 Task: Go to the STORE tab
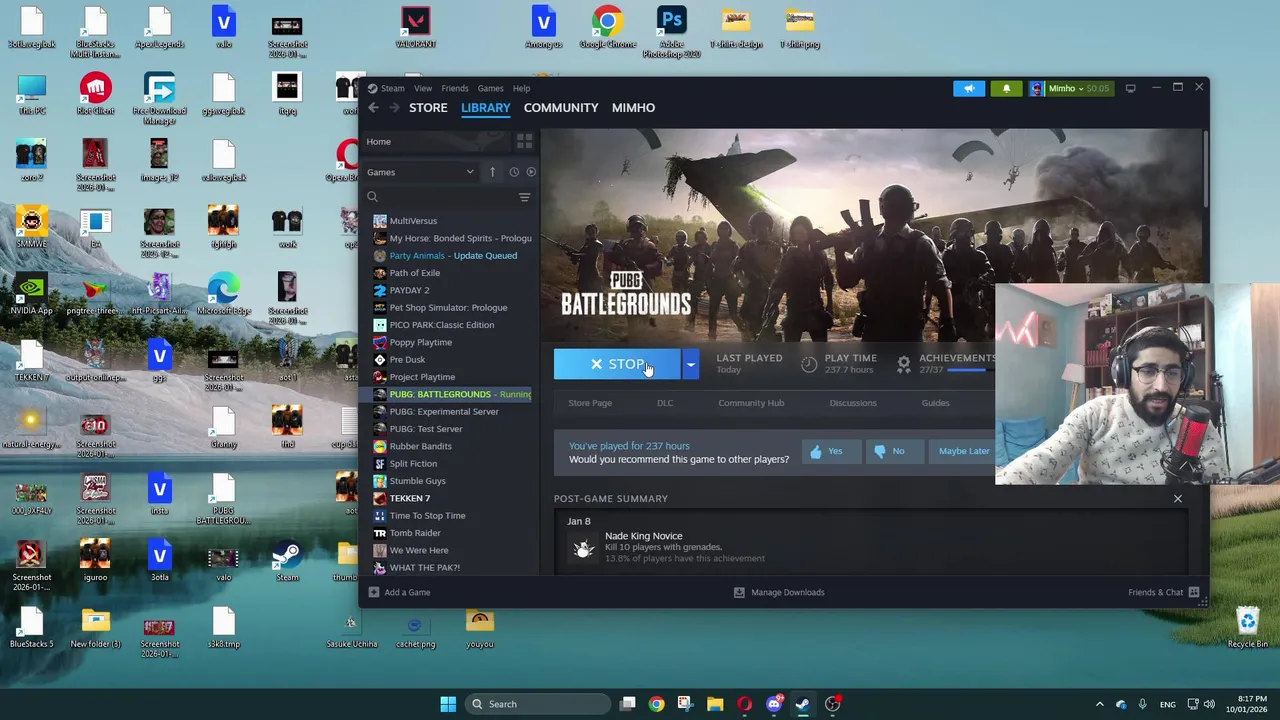coord(428,108)
